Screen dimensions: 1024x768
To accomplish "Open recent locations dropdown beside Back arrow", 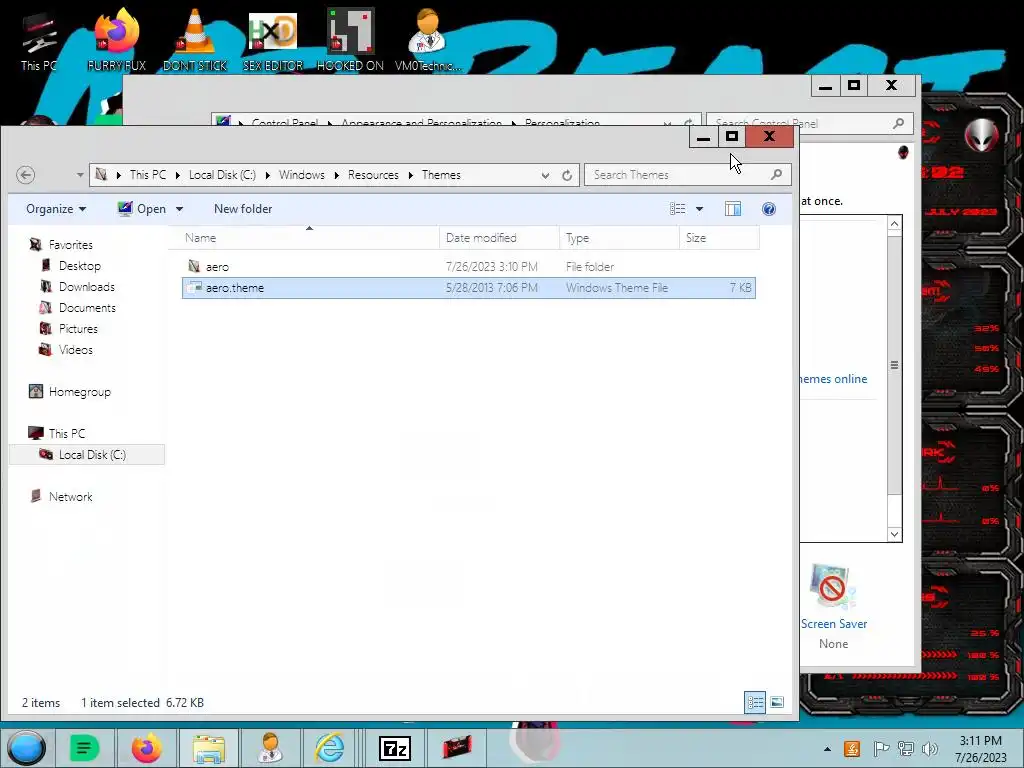I will pos(80,175).
